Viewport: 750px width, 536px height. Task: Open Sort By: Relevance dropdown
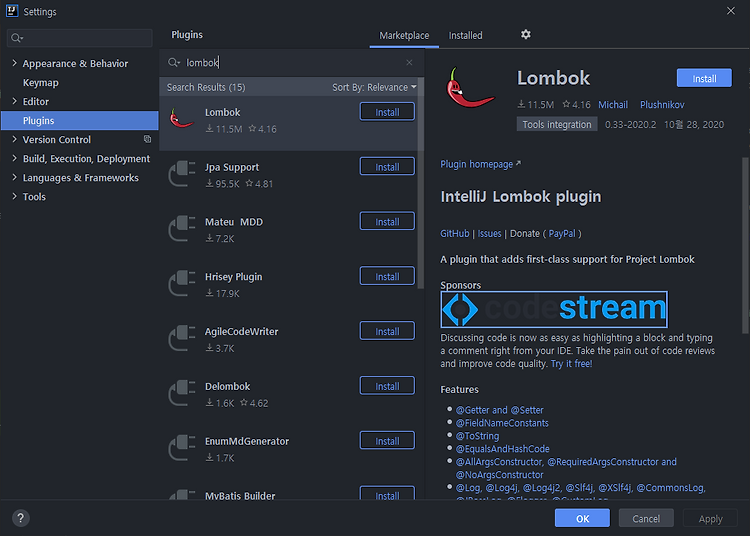[374, 88]
